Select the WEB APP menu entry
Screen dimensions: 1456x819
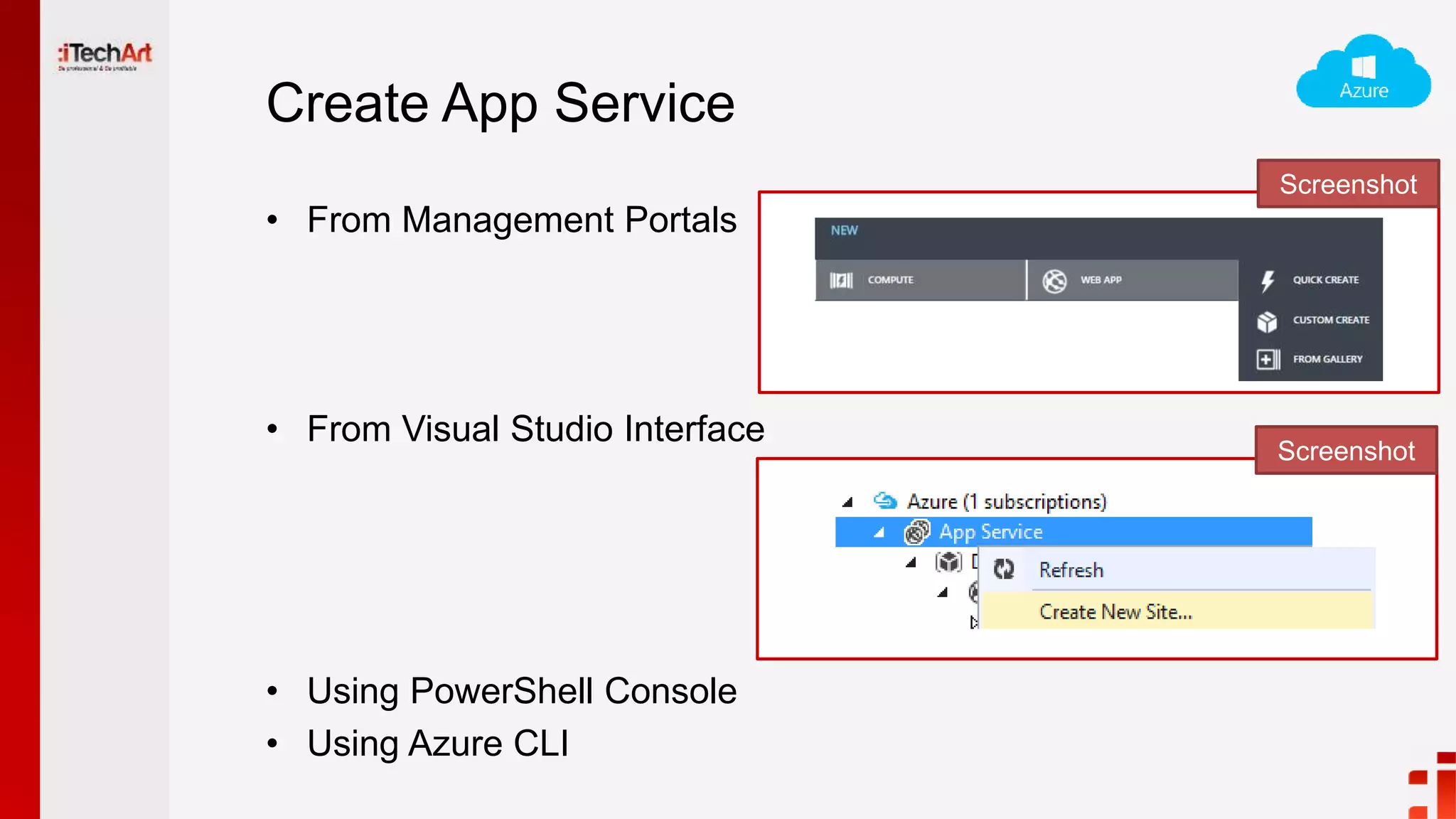point(1133,280)
